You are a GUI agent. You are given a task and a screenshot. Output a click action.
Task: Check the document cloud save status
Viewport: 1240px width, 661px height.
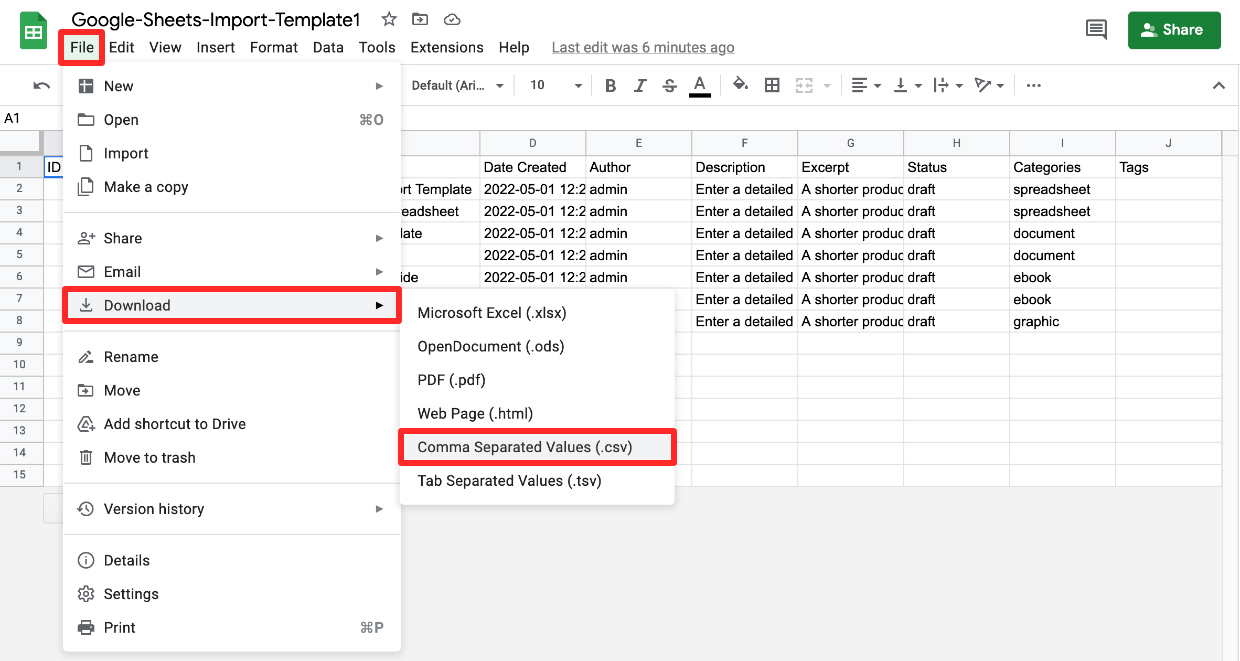click(x=452, y=18)
